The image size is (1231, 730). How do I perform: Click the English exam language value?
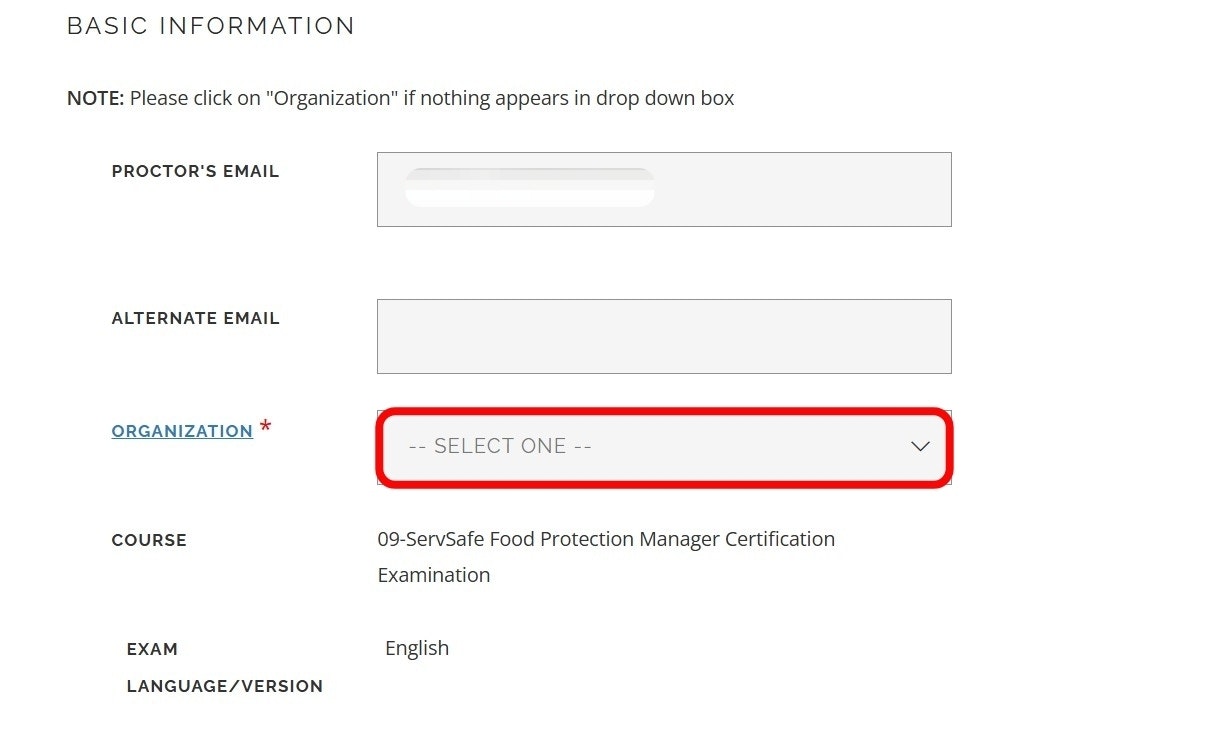(x=417, y=648)
